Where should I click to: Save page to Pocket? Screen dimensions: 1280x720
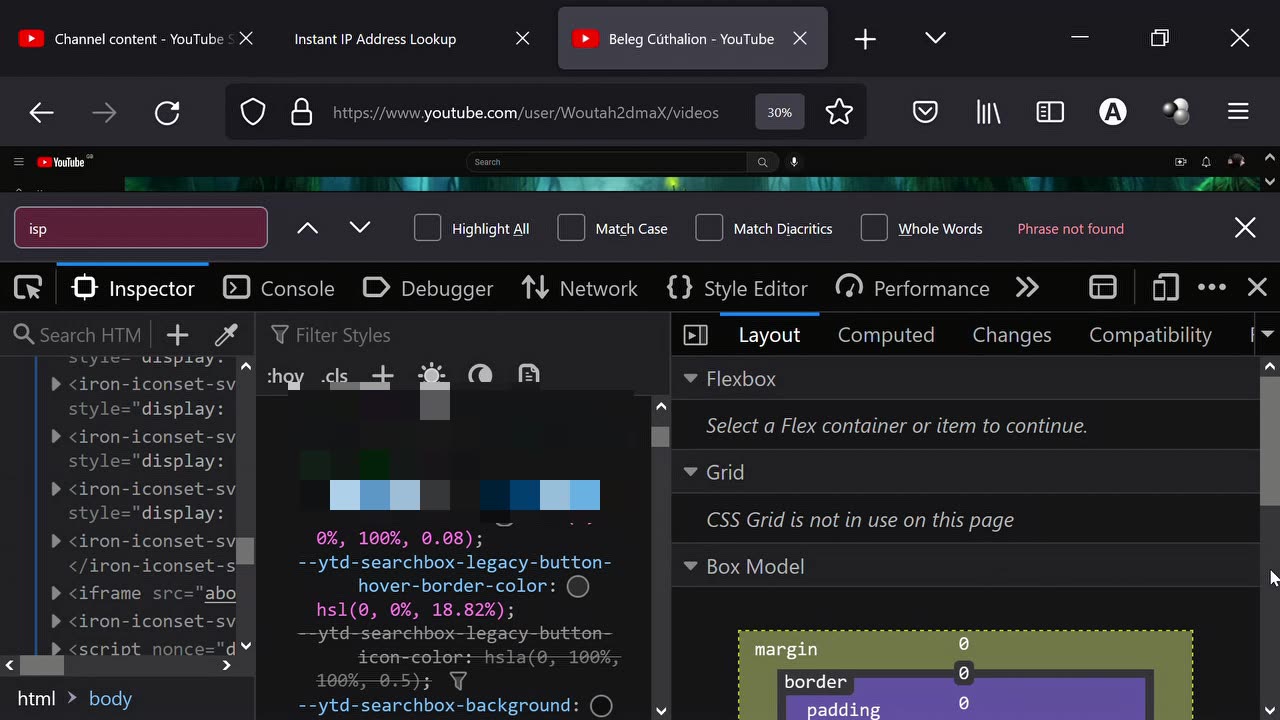click(x=925, y=112)
